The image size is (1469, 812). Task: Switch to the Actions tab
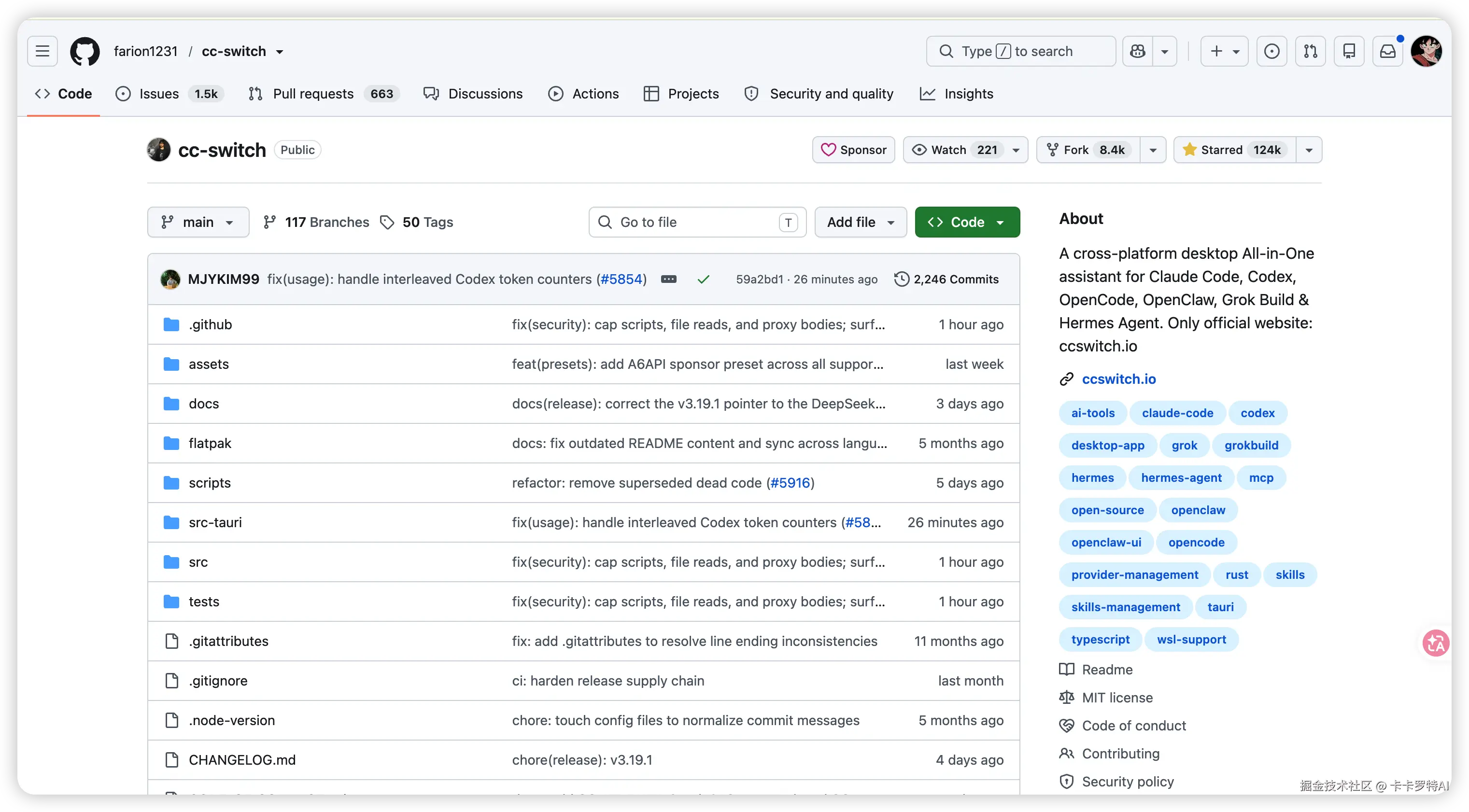click(x=583, y=94)
